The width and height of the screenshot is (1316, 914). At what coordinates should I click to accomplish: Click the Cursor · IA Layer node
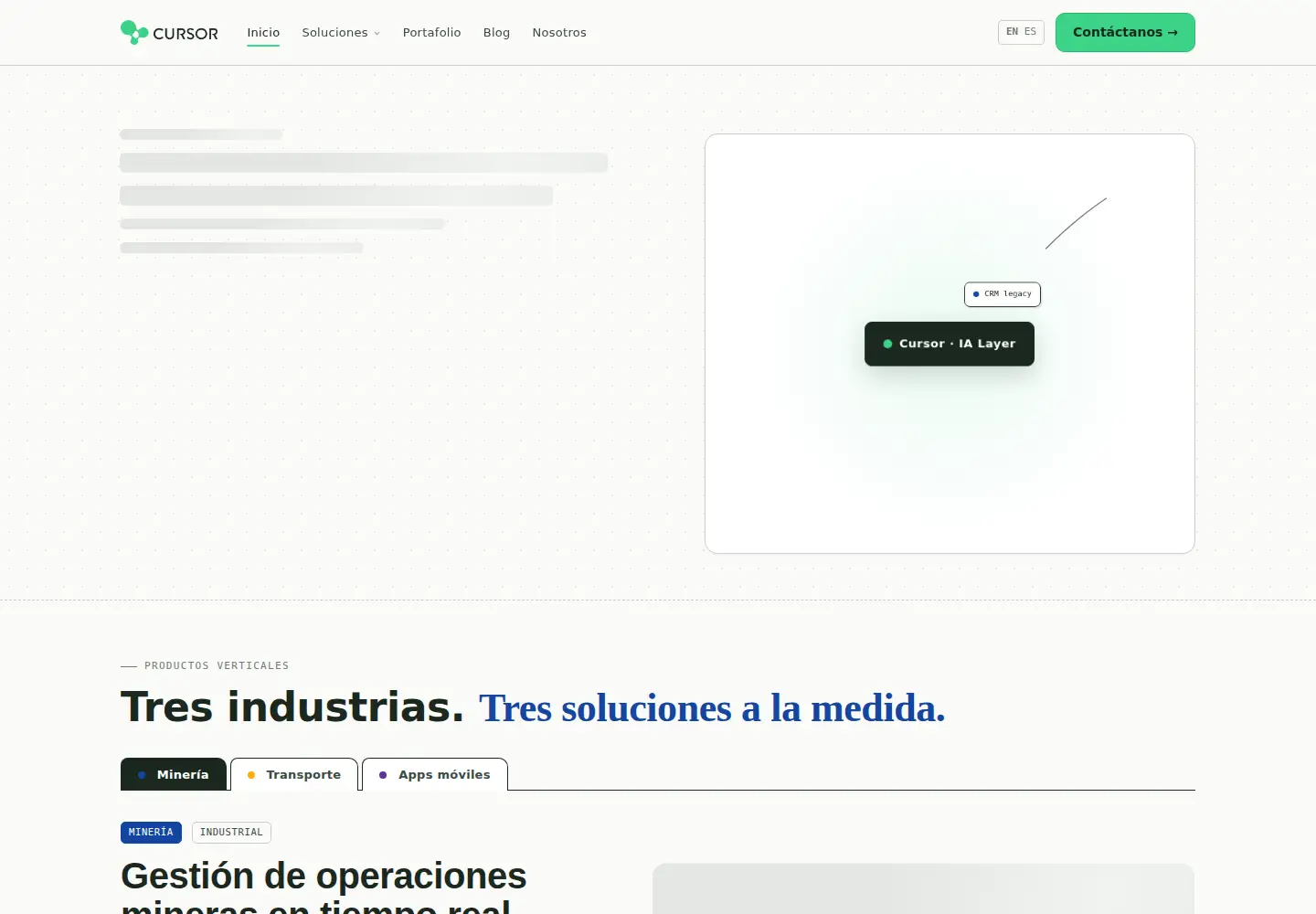coord(950,344)
